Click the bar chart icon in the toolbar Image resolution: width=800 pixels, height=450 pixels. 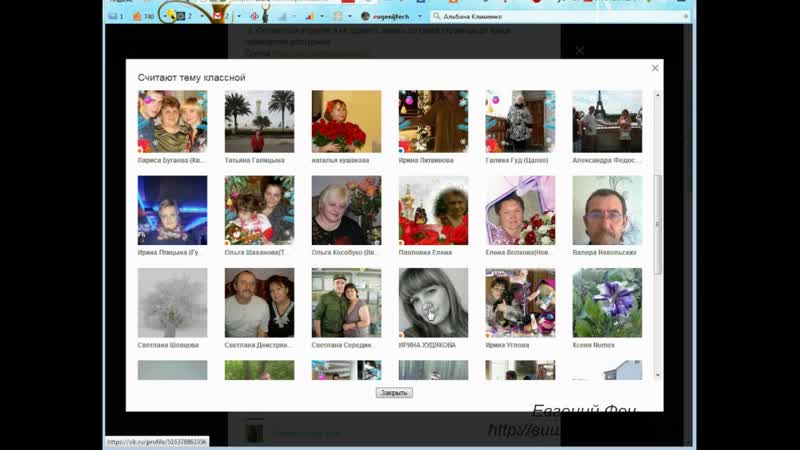310,16
